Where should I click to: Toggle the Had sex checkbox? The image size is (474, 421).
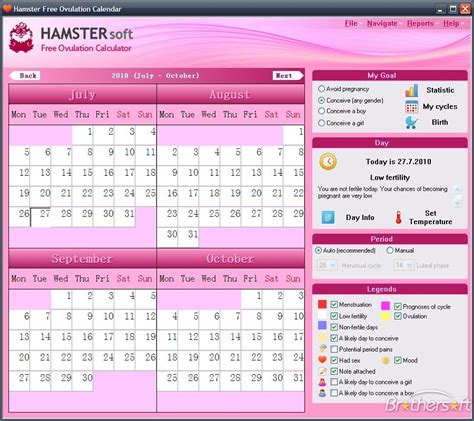[x=334, y=360]
